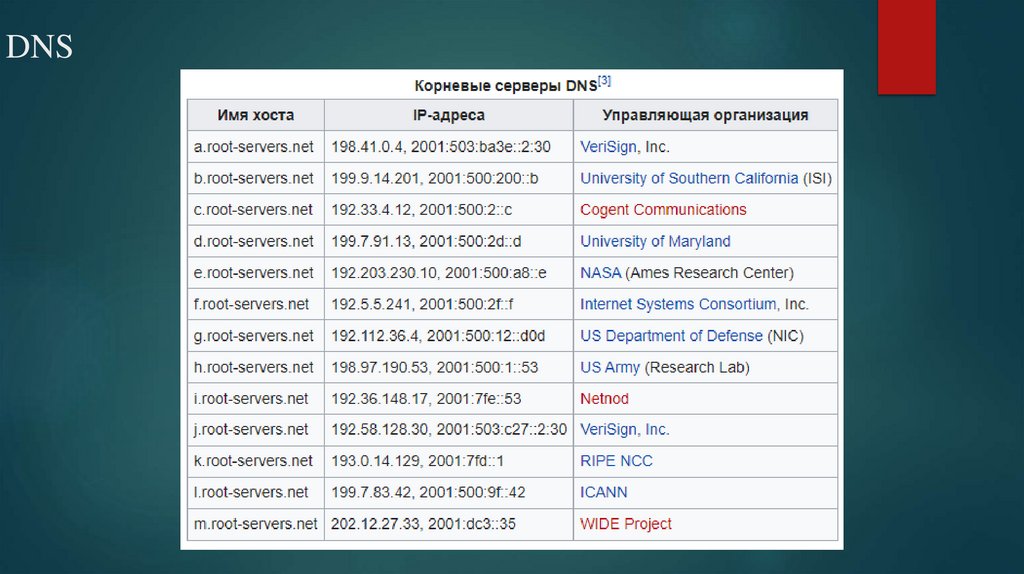This screenshot has height=574, width=1024.
Task: Open the VeriSign, Inc. link in j.root-servers row
Action: [x=624, y=430]
